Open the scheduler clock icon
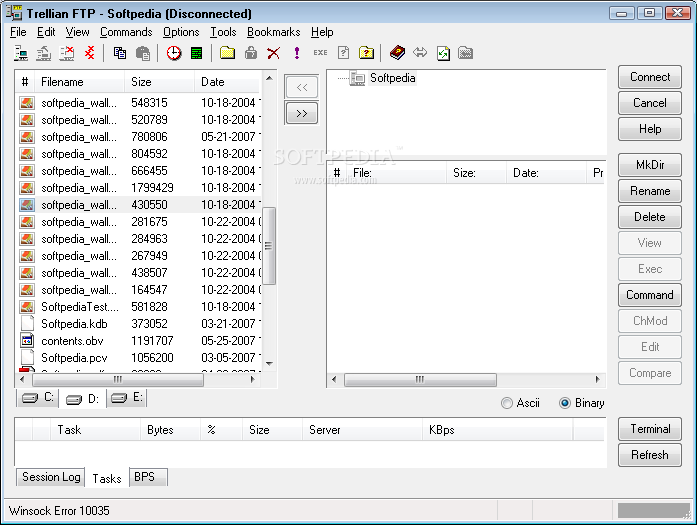 pos(174,53)
